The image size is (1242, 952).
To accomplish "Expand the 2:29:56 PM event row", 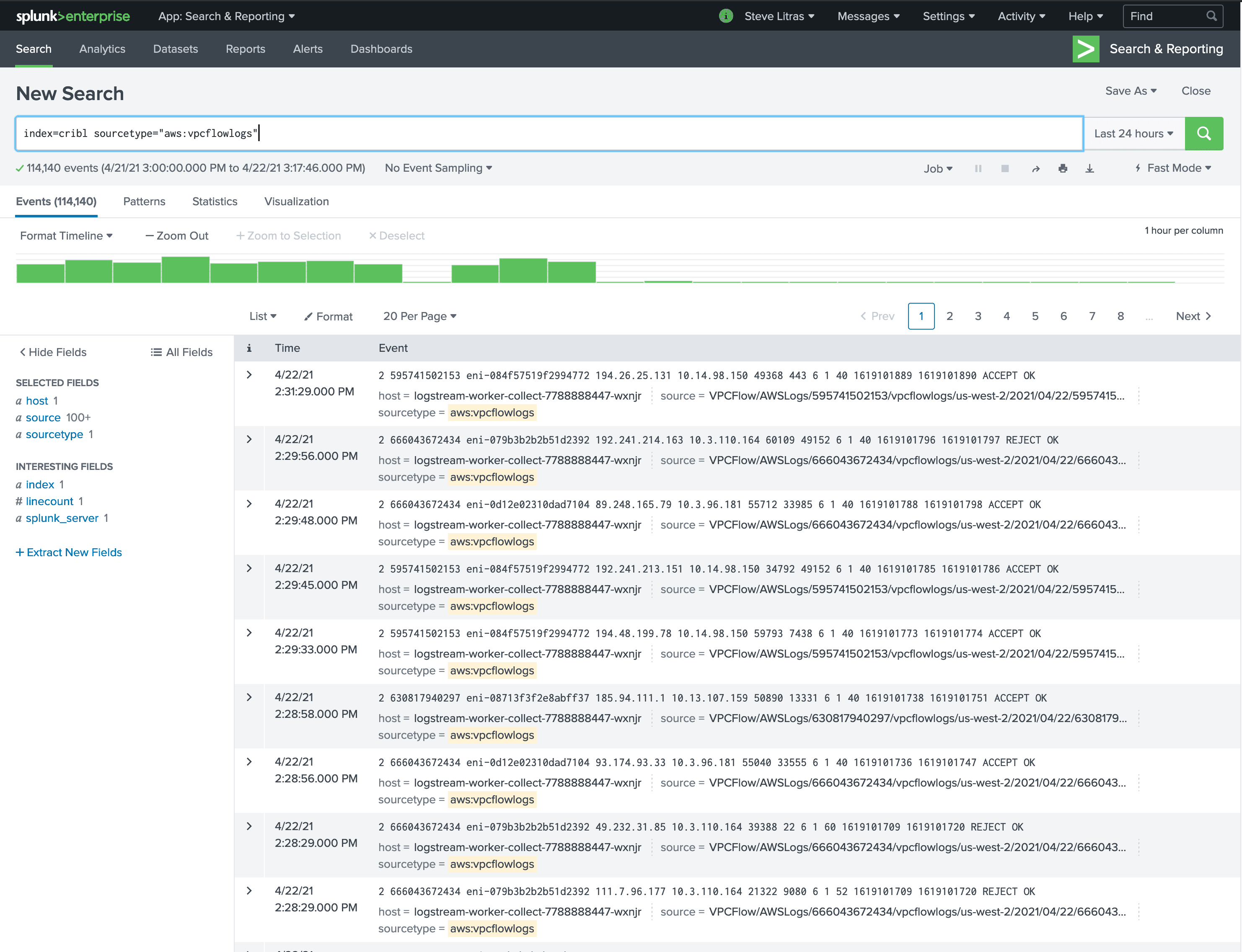I will coord(249,439).
